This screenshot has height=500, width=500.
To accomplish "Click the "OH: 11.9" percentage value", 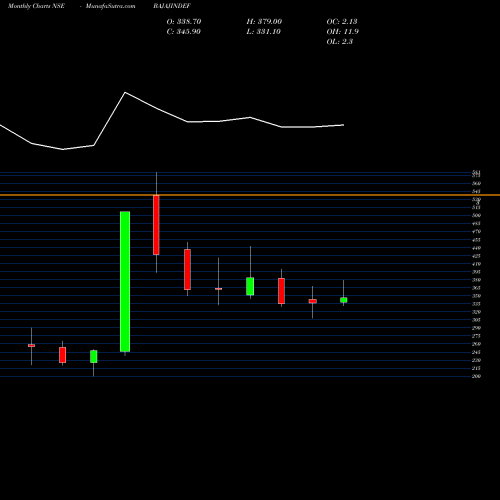I will pos(343,32).
